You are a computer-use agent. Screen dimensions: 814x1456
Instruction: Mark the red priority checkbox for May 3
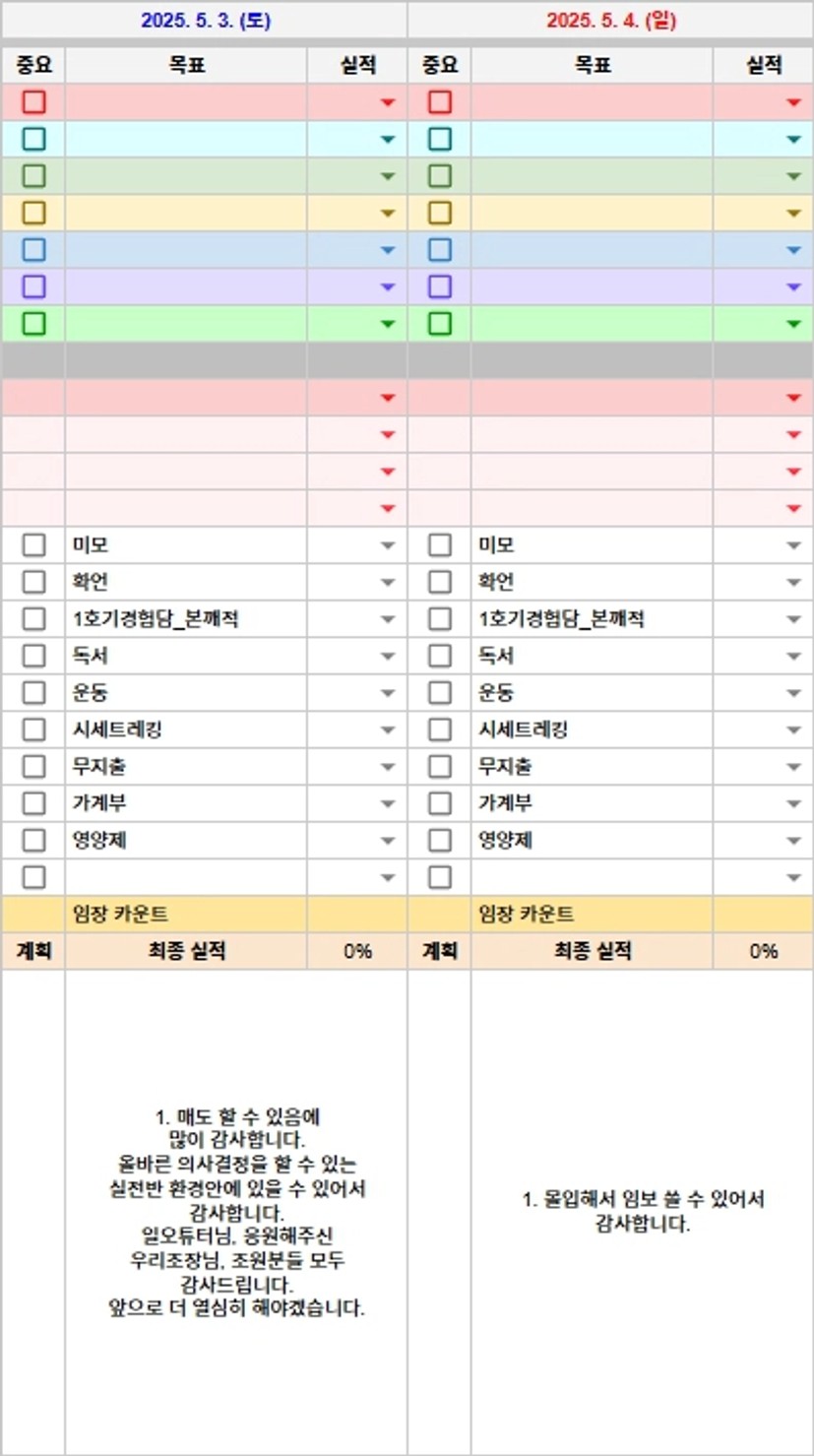click(x=33, y=102)
